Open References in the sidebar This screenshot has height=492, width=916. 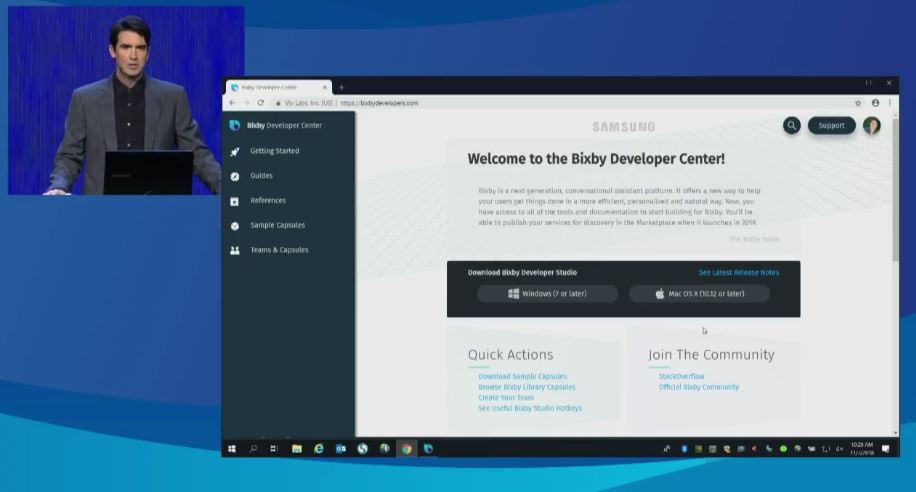click(268, 200)
